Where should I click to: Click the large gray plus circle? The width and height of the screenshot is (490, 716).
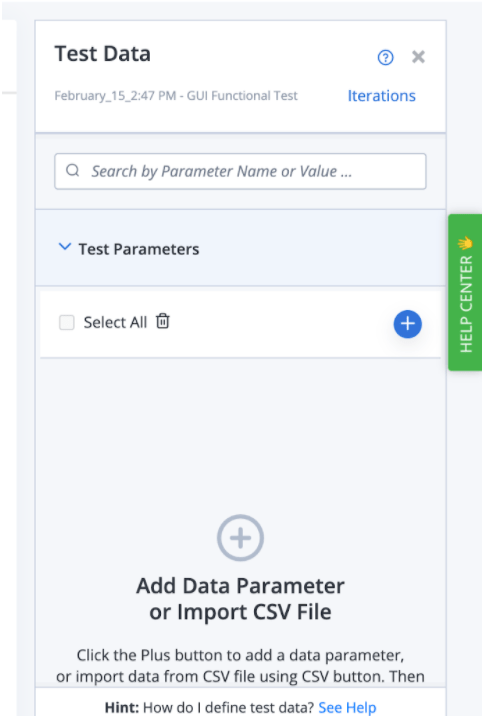(240, 538)
